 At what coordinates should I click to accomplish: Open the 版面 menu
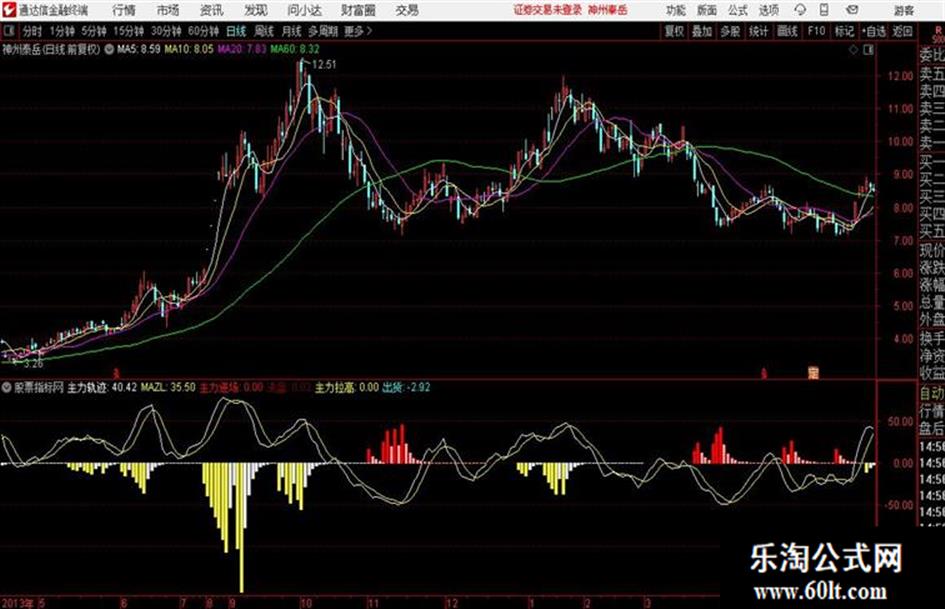tap(706, 10)
